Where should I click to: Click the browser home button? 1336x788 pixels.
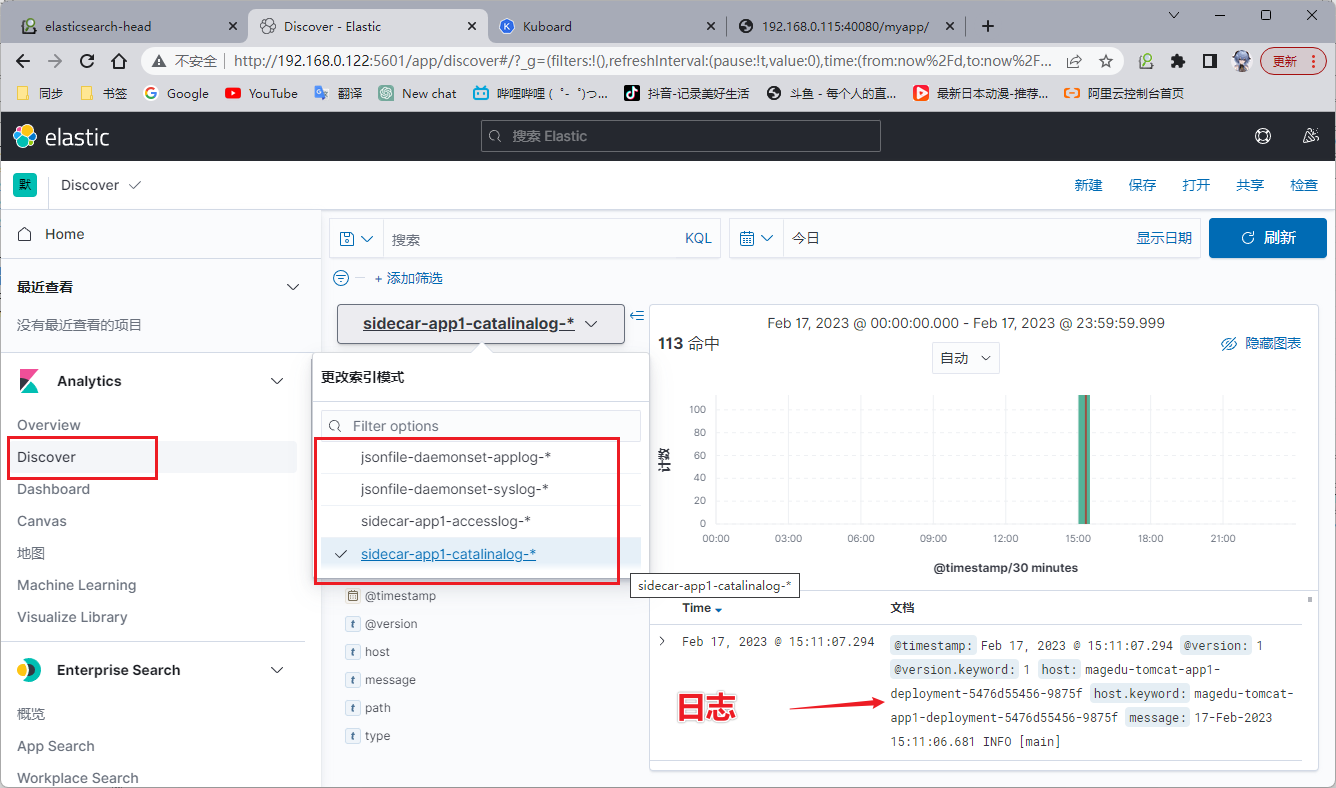point(118,61)
